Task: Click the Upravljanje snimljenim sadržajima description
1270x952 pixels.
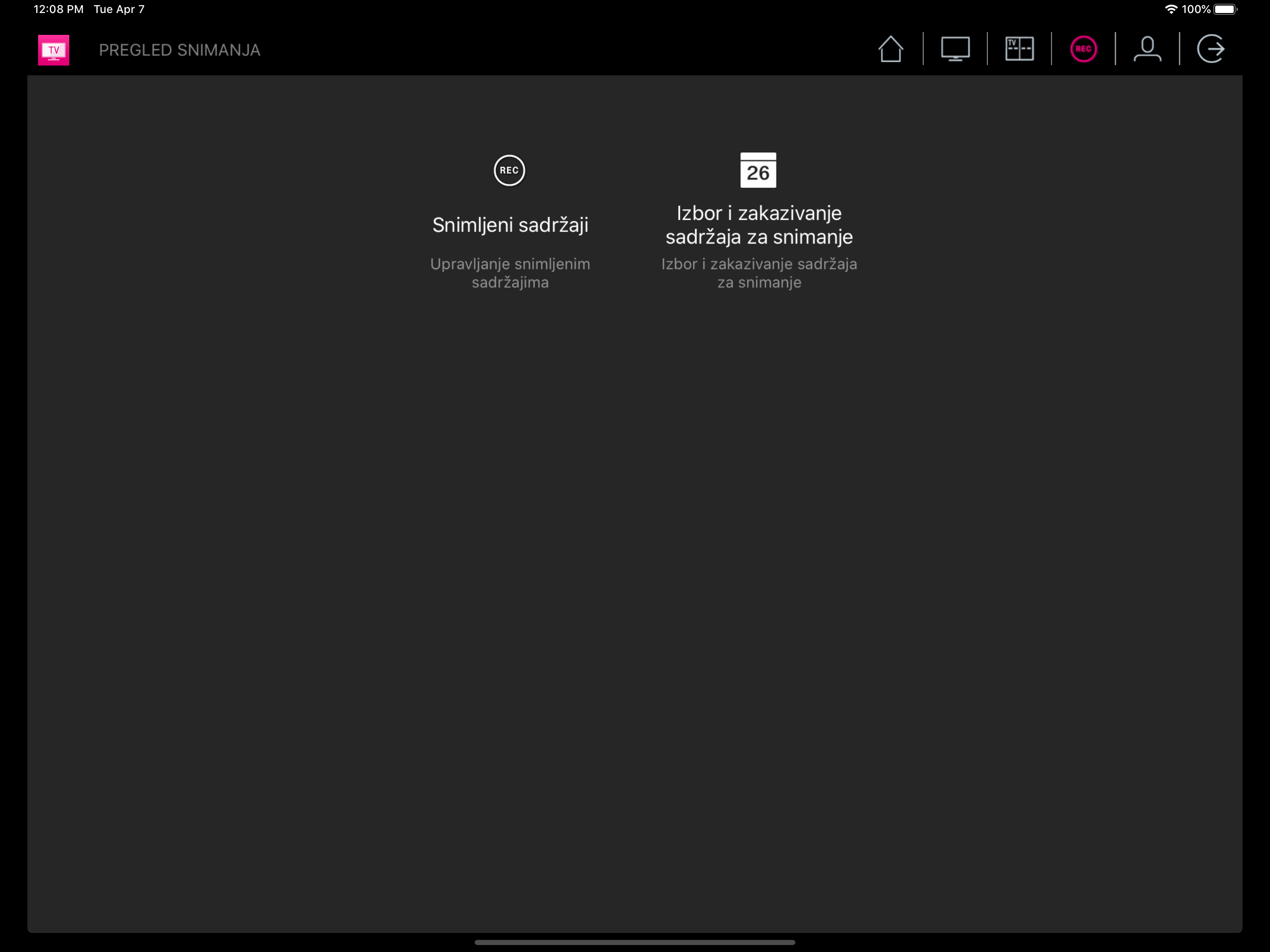Action: pos(510,273)
